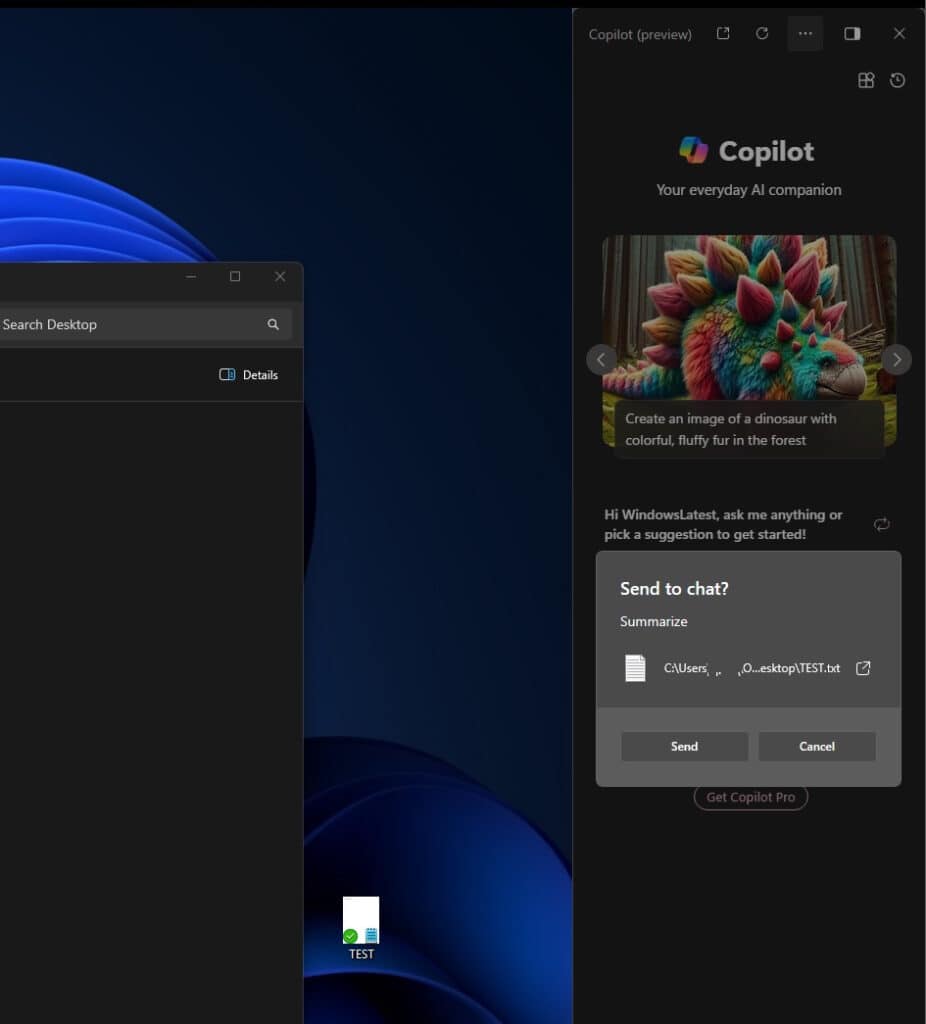Click the dinosaur prompt caption text
The height and width of the screenshot is (1024, 926).
click(x=730, y=429)
